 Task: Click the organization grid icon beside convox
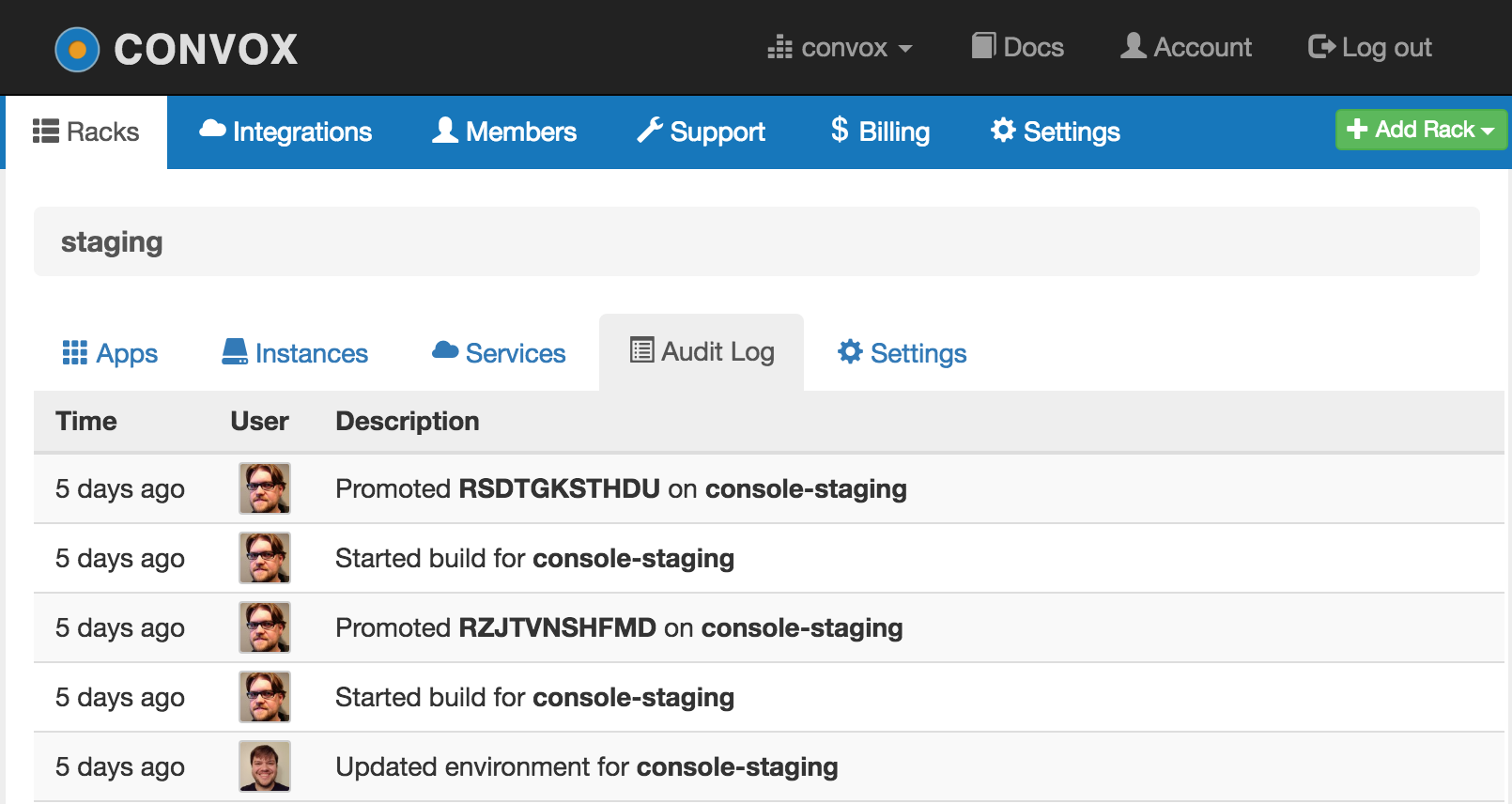779,47
